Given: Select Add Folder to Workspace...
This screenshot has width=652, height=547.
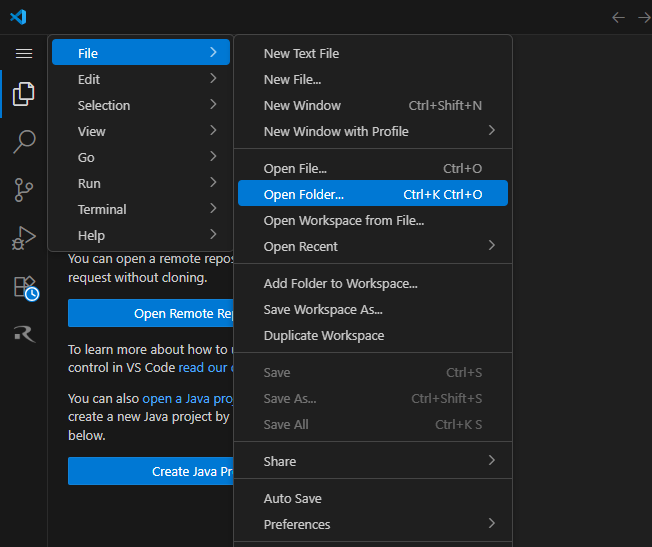Looking at the screenshot, I should [x=340, y=283].
